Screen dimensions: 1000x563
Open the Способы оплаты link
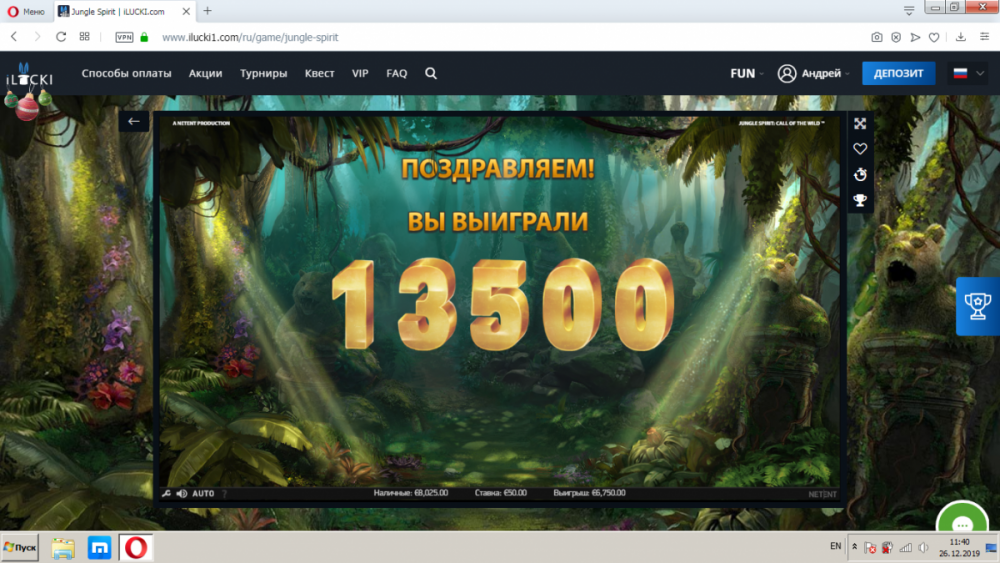click(126, 73)
